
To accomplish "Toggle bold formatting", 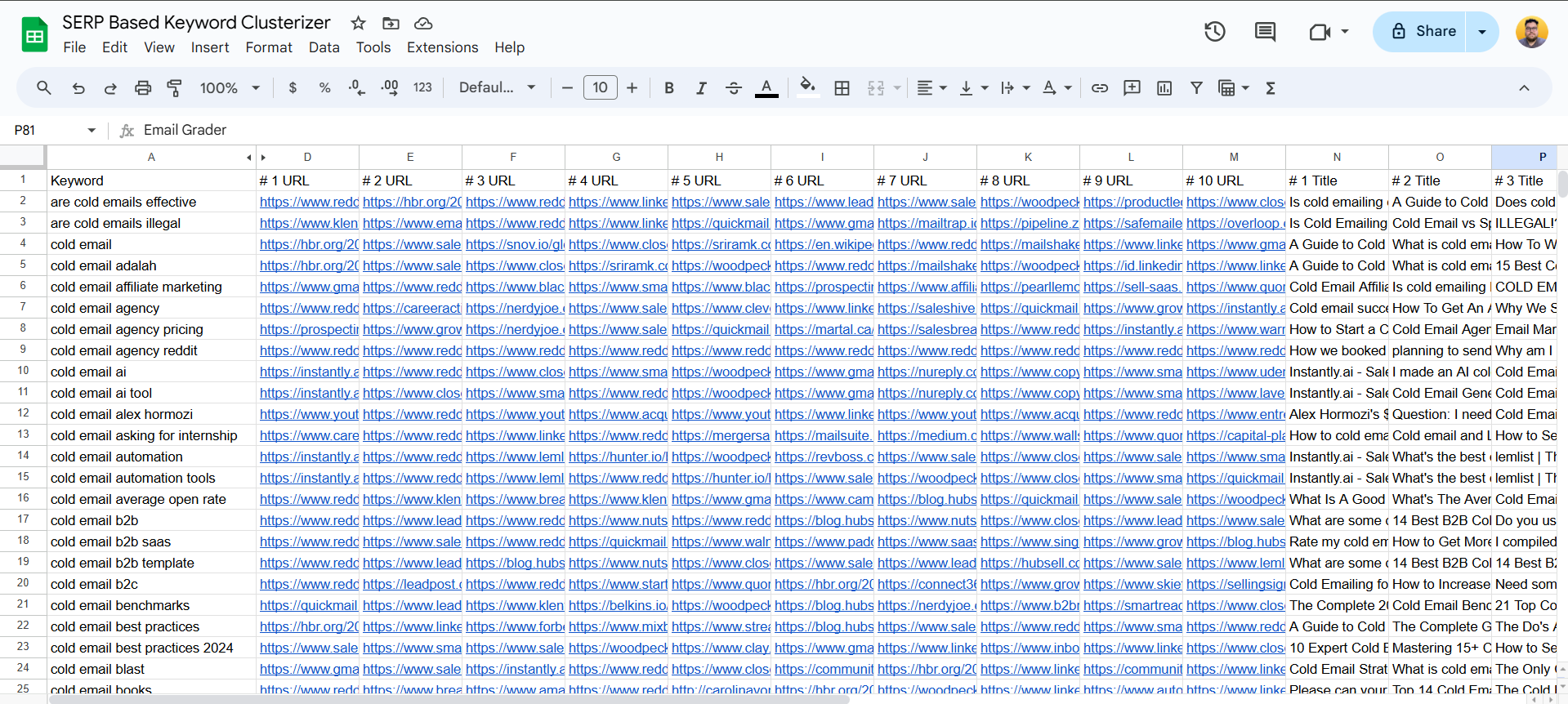I will (669, 88).
